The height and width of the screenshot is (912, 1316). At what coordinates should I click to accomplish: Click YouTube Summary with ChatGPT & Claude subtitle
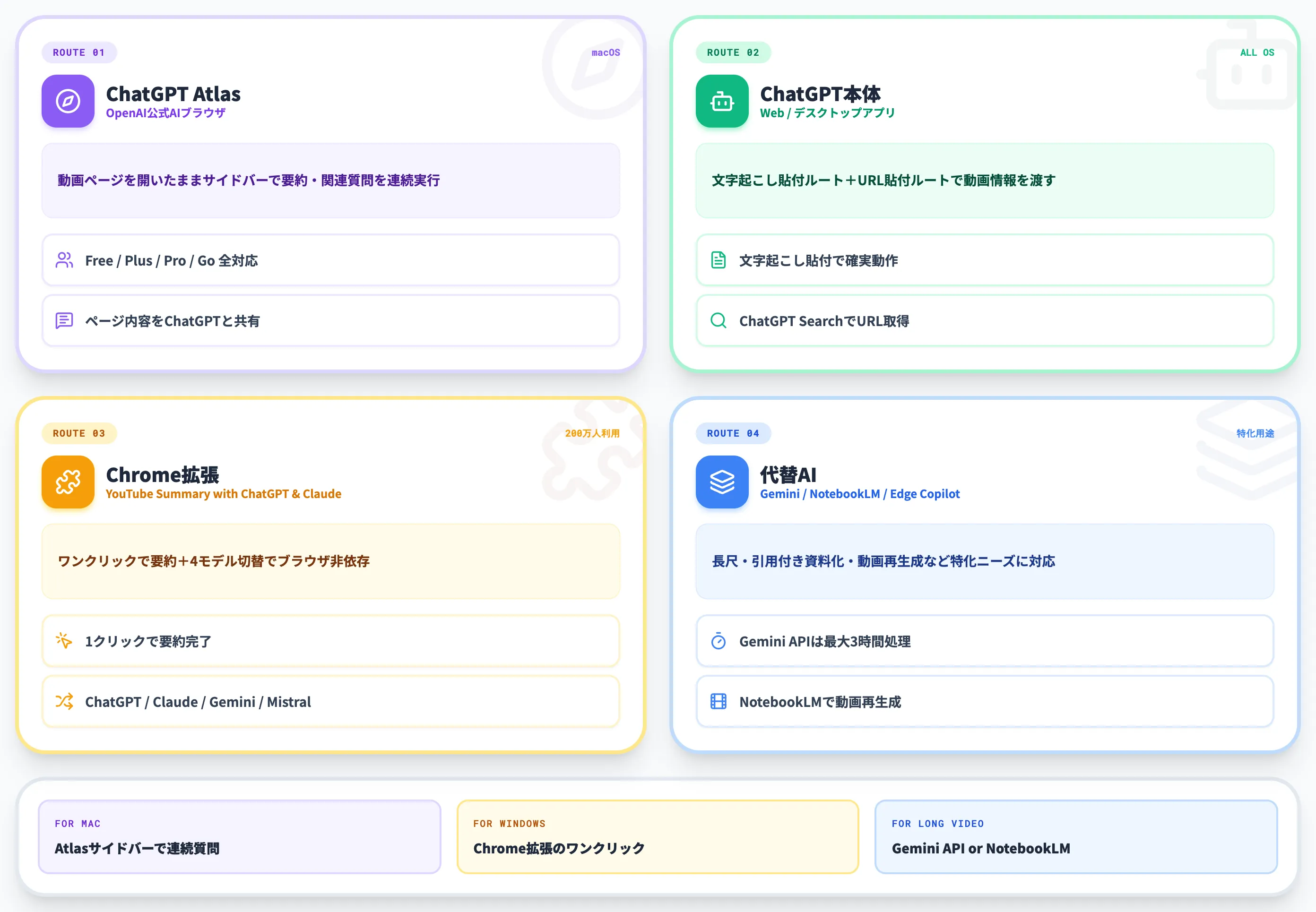[224, 494]
